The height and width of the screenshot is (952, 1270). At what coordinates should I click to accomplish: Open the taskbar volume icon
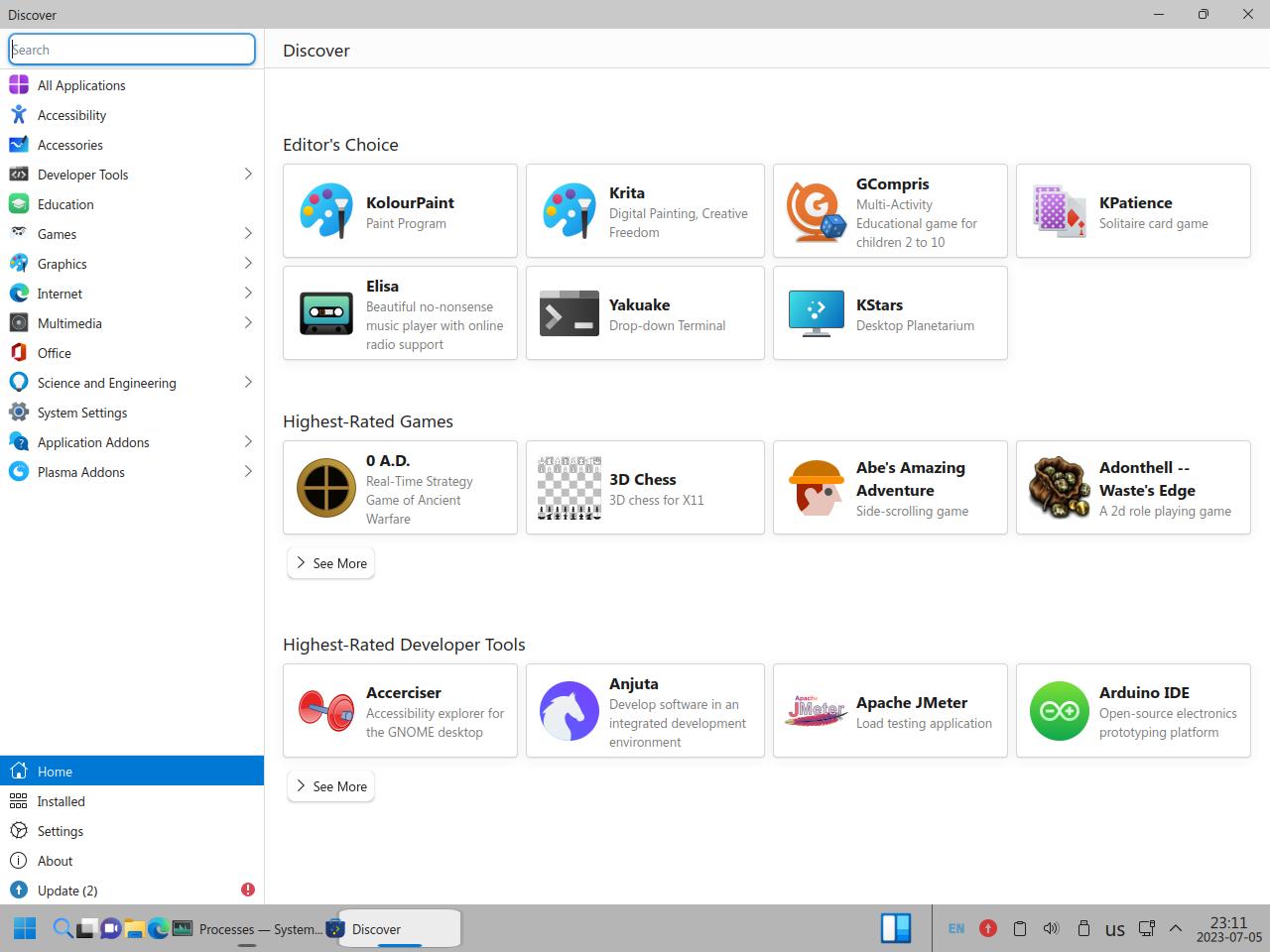1051,929
